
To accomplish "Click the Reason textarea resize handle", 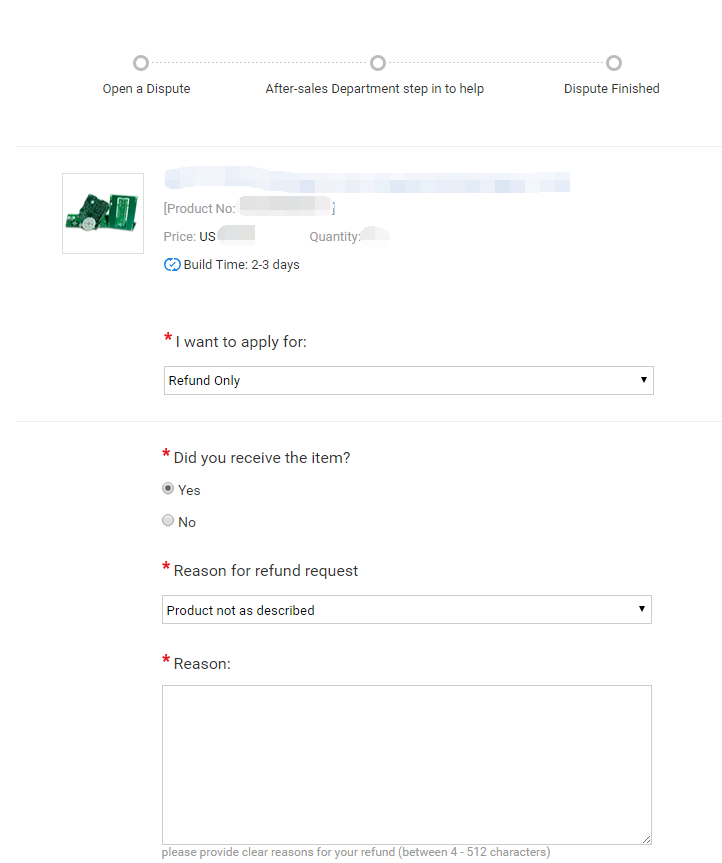I will click(x=647, y=839).
